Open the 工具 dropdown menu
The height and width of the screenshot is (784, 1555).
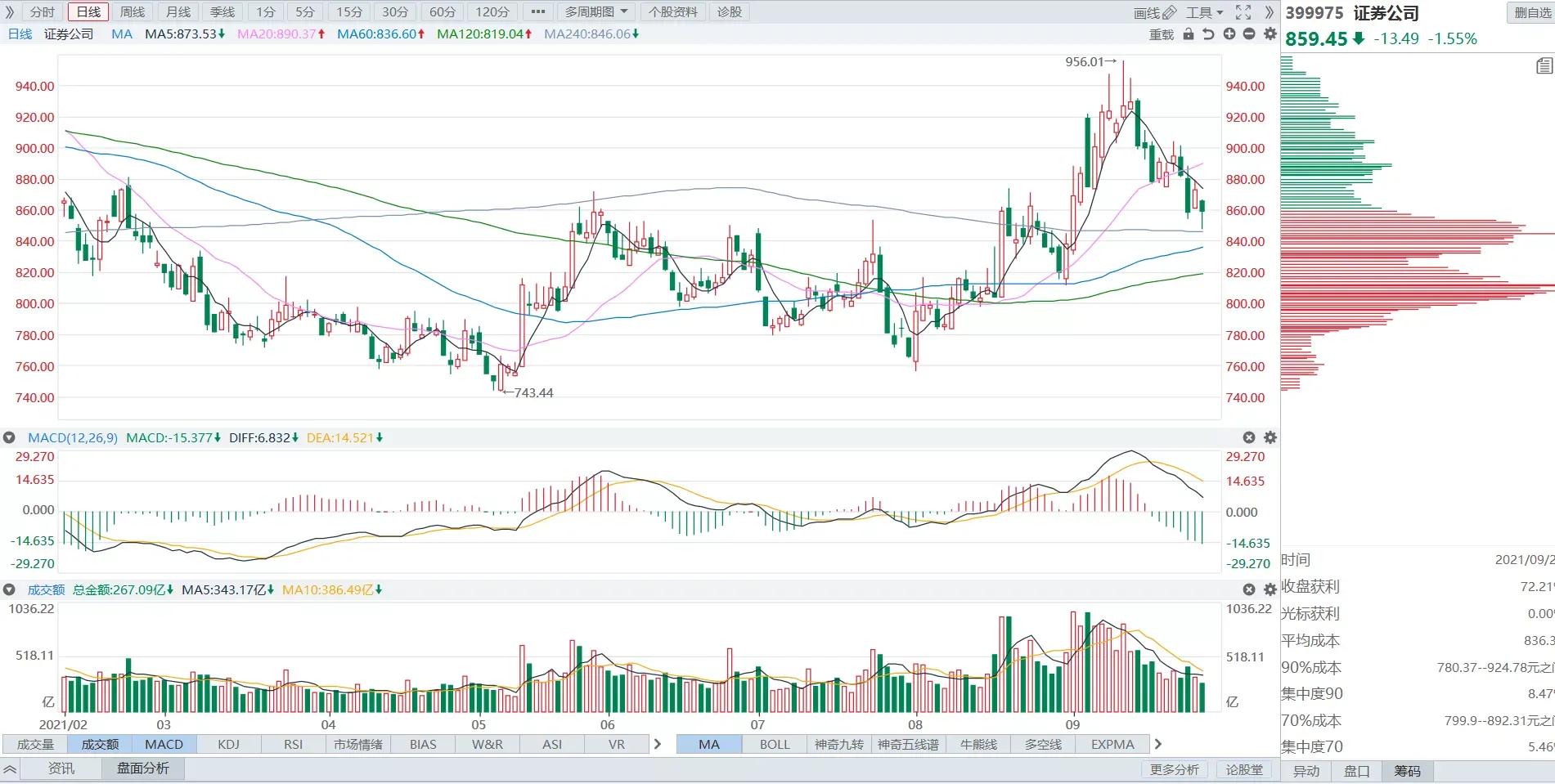[x=1204, y=12]
